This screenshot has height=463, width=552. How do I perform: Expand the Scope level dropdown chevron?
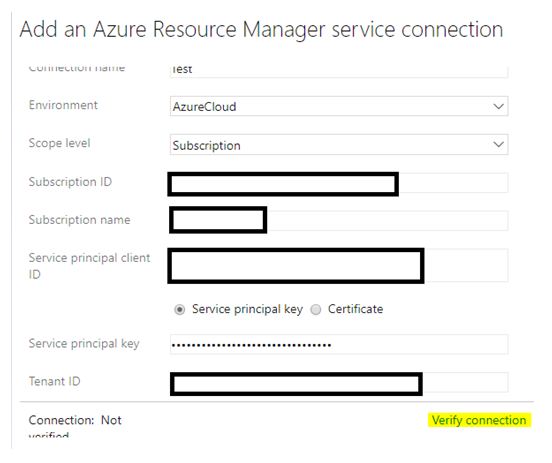(498, 144)
